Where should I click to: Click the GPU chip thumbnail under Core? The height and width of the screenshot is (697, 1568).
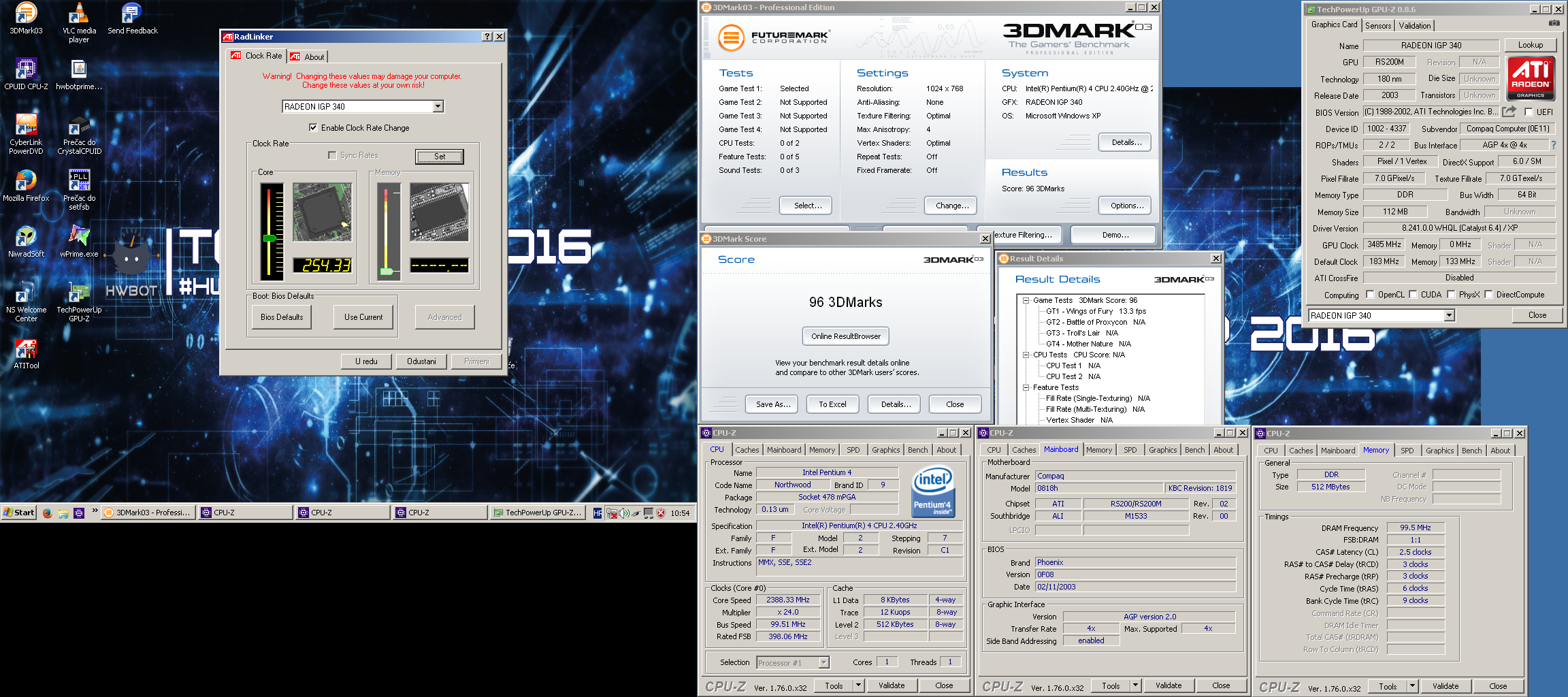tap(323, 212)
